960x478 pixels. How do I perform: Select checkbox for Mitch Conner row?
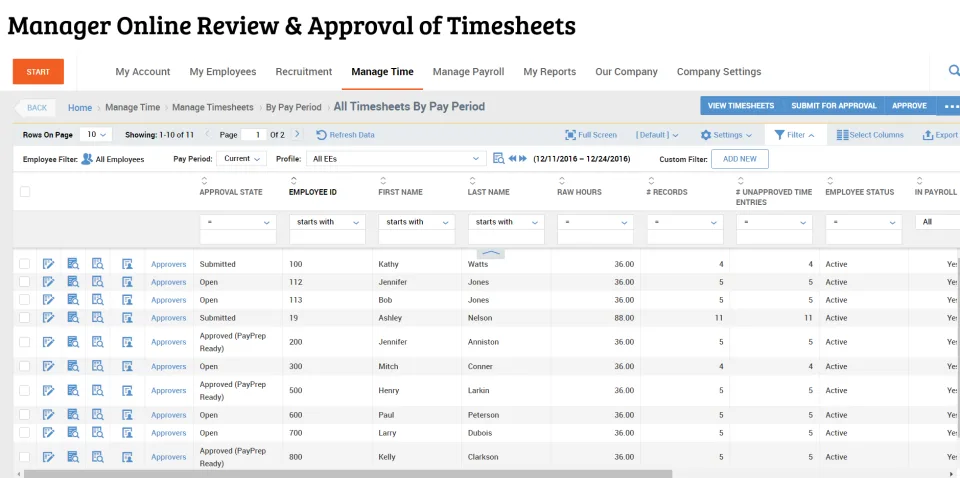click(24, 366)
